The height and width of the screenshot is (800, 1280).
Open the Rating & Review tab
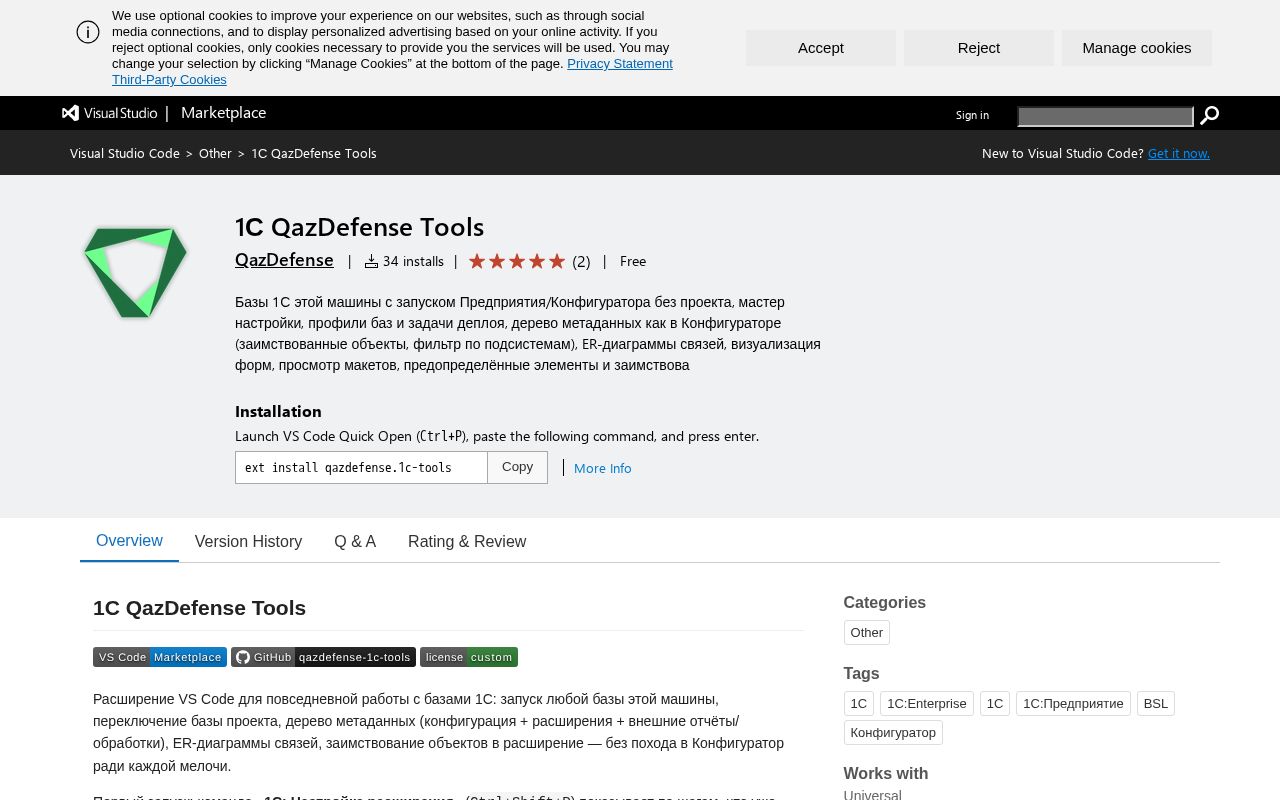coord(467,541)
